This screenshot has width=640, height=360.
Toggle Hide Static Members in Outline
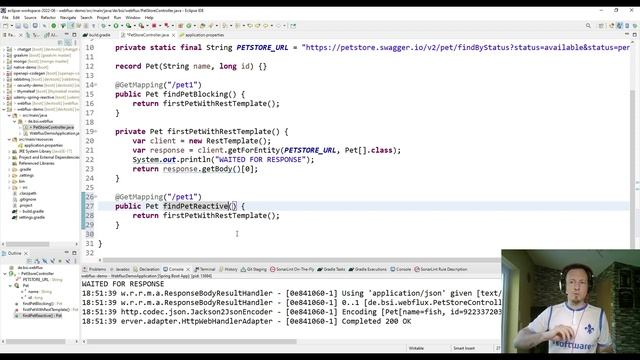[x=52, y=261]
